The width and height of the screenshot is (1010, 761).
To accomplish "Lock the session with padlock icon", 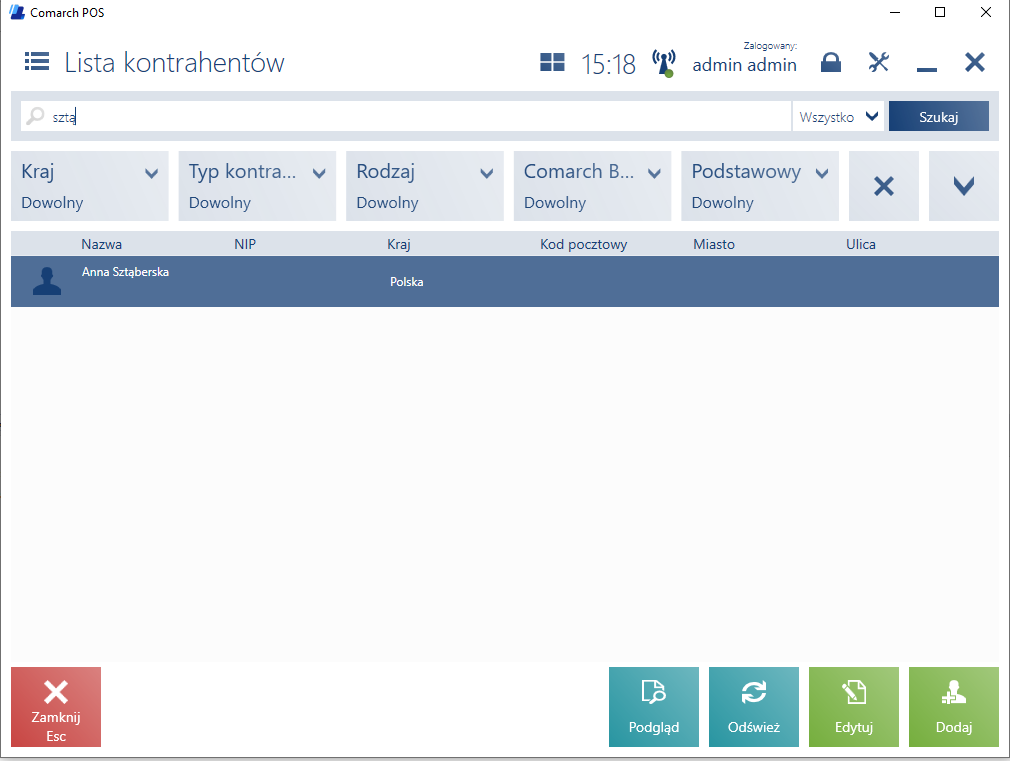I will tap(831, 63).
